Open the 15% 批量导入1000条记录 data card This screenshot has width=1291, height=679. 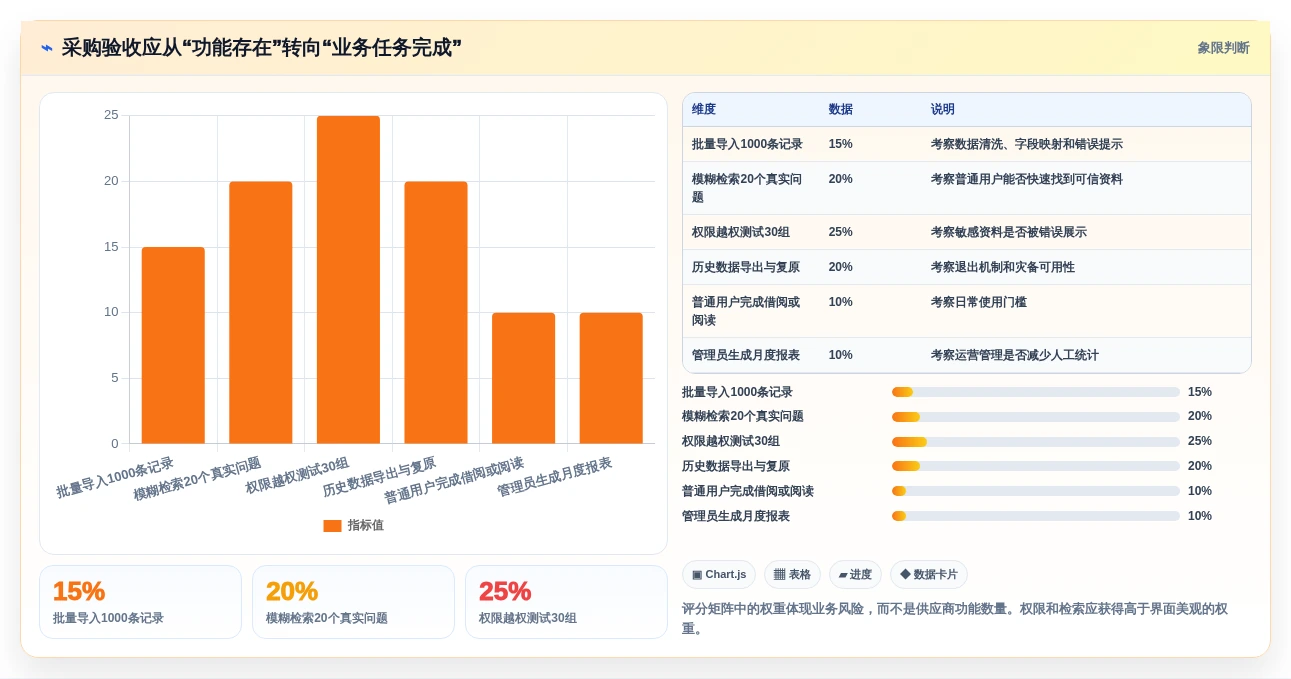[x=141, y=602]
